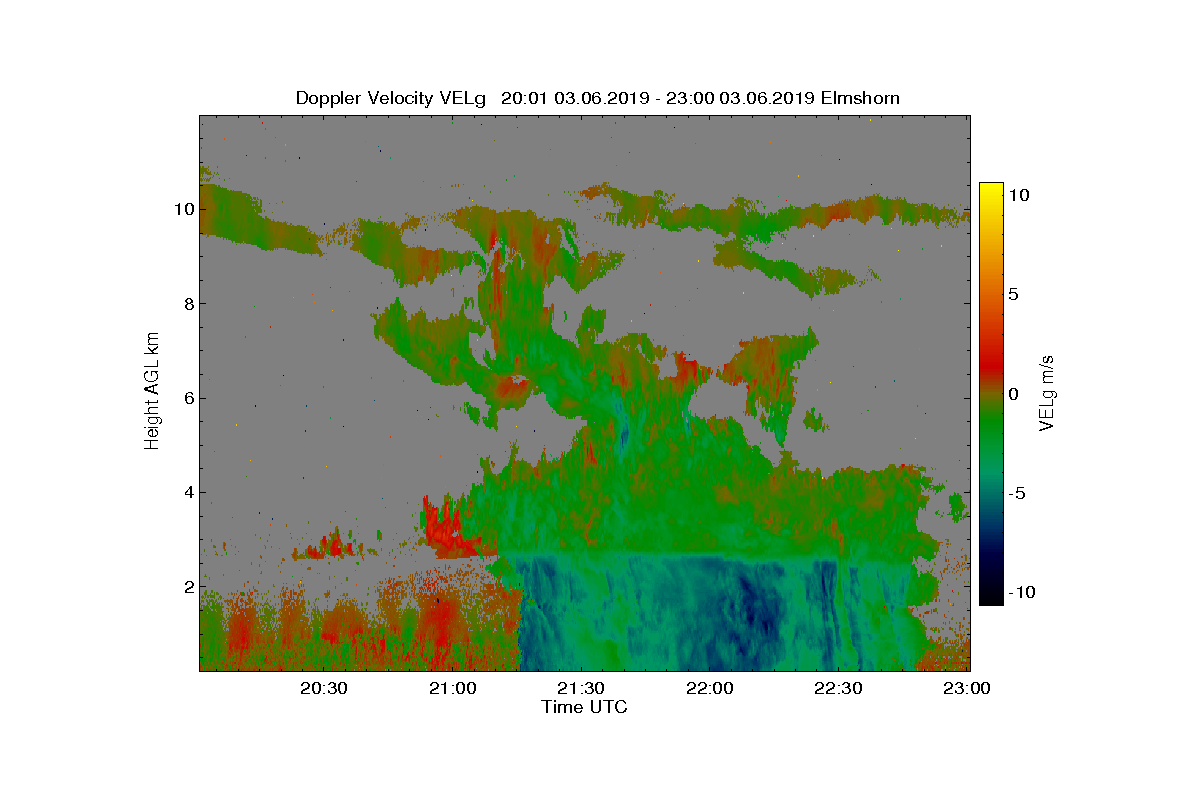Click the "VELg m/s" colorbar label
This screenshot has width=1200, height=800.
pyautogui.click(x=1047, y=392)
